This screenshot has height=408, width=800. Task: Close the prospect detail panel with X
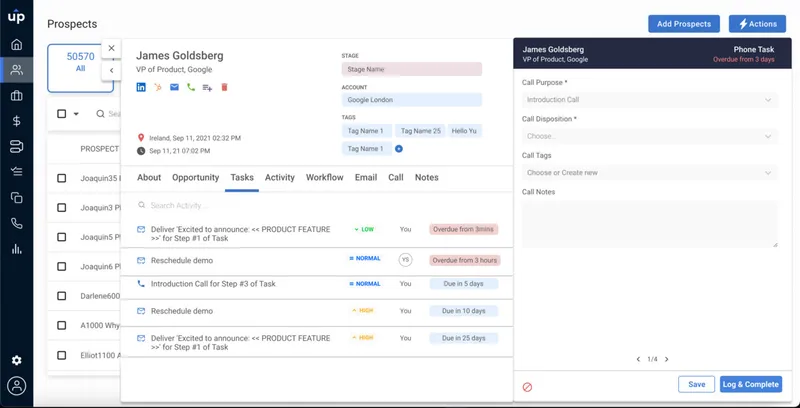(x=111, y=48)
